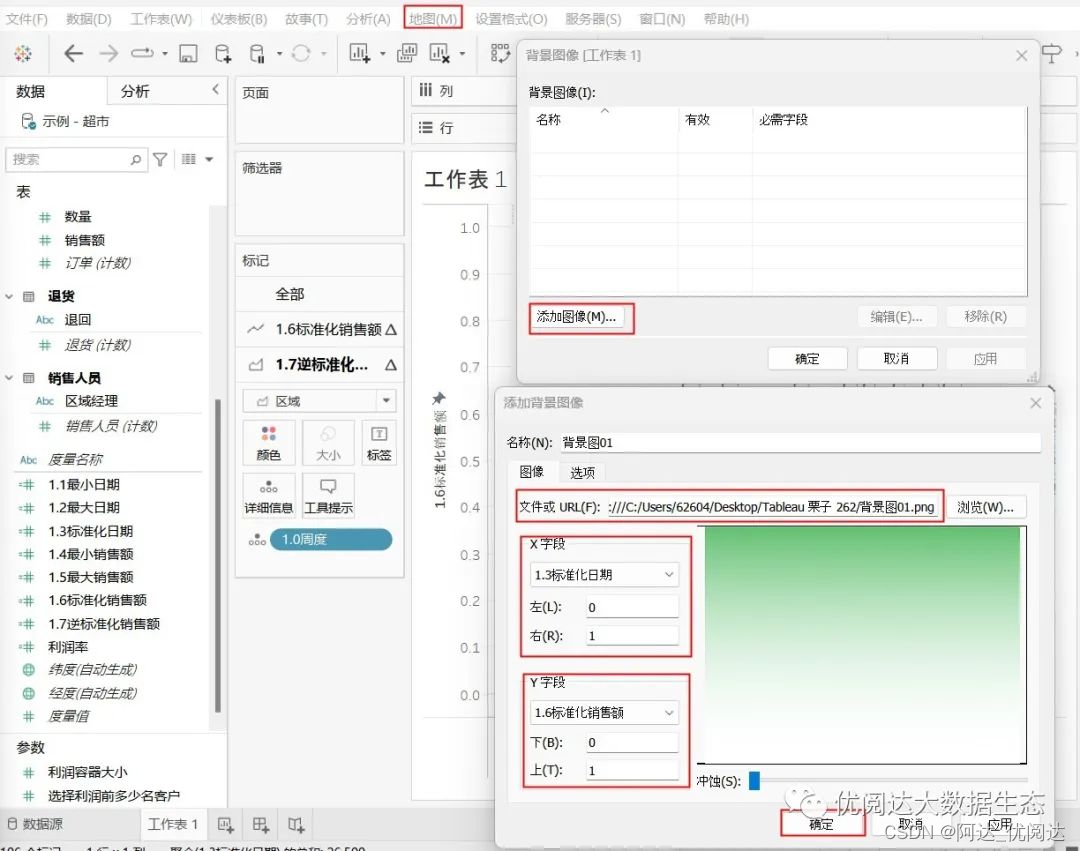Click the search magnifier icon

[136, 160]
